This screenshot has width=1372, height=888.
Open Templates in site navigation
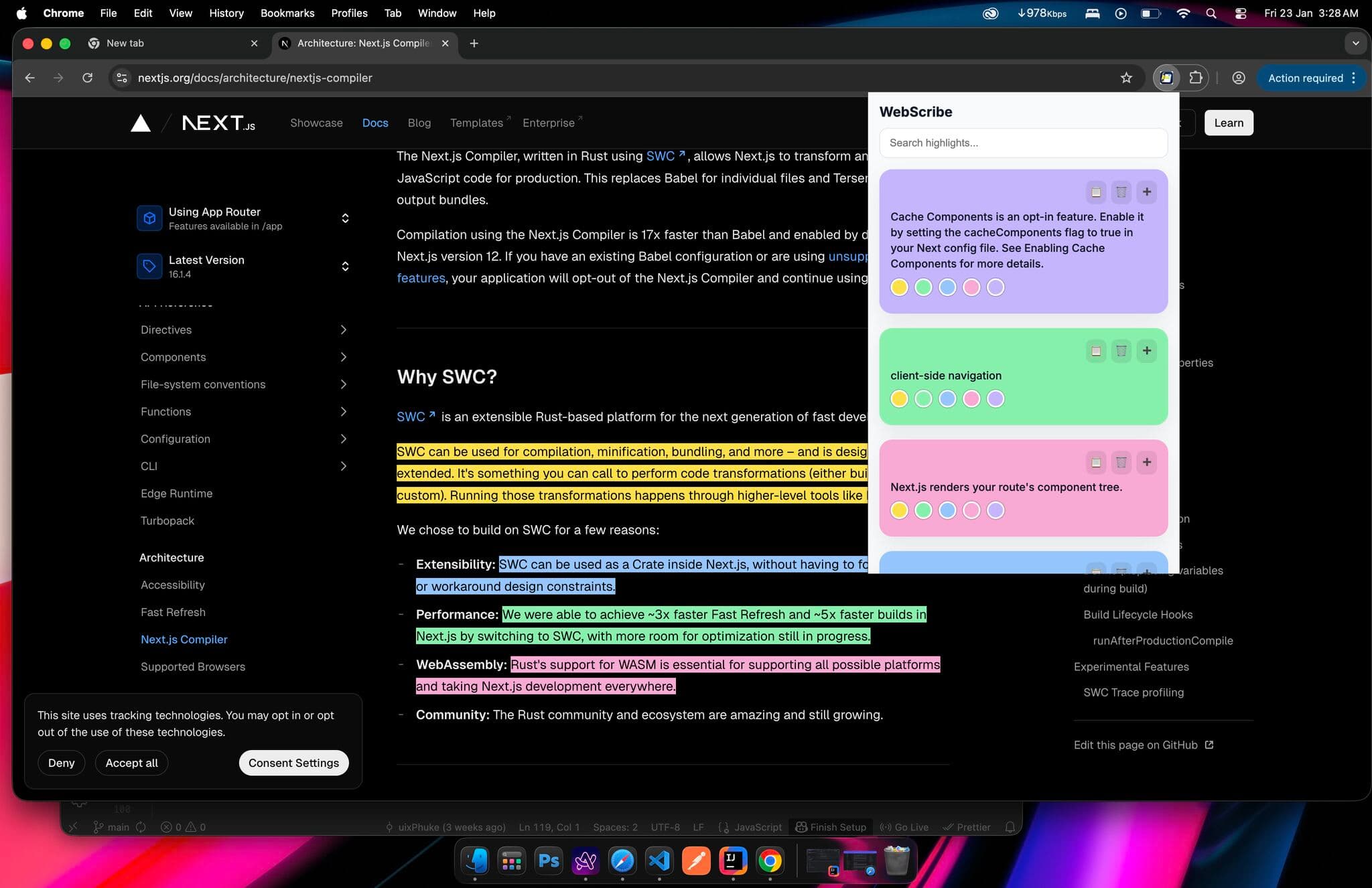point(480,123)
